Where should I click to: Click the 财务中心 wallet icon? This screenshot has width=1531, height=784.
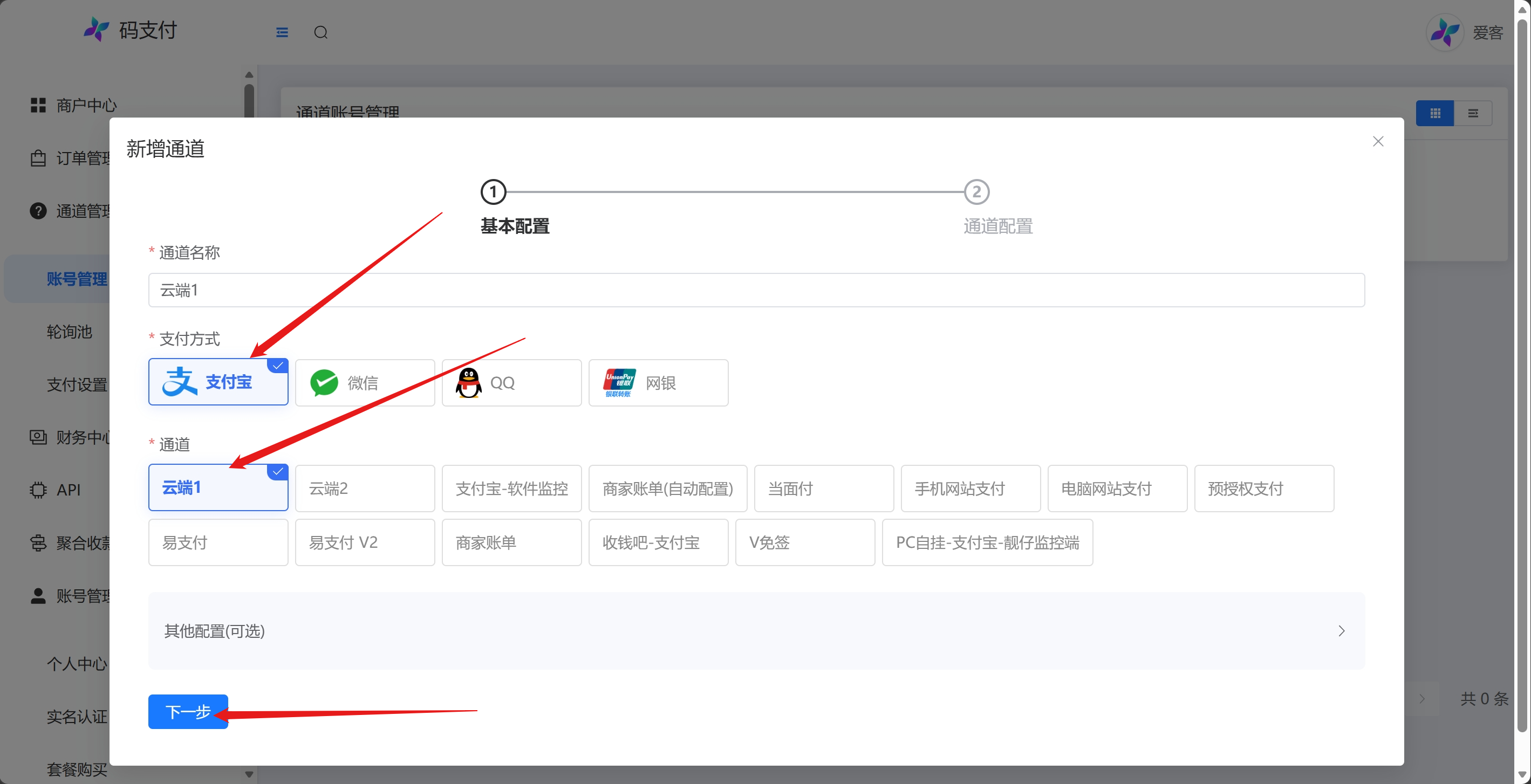click(x=38, y=437)
